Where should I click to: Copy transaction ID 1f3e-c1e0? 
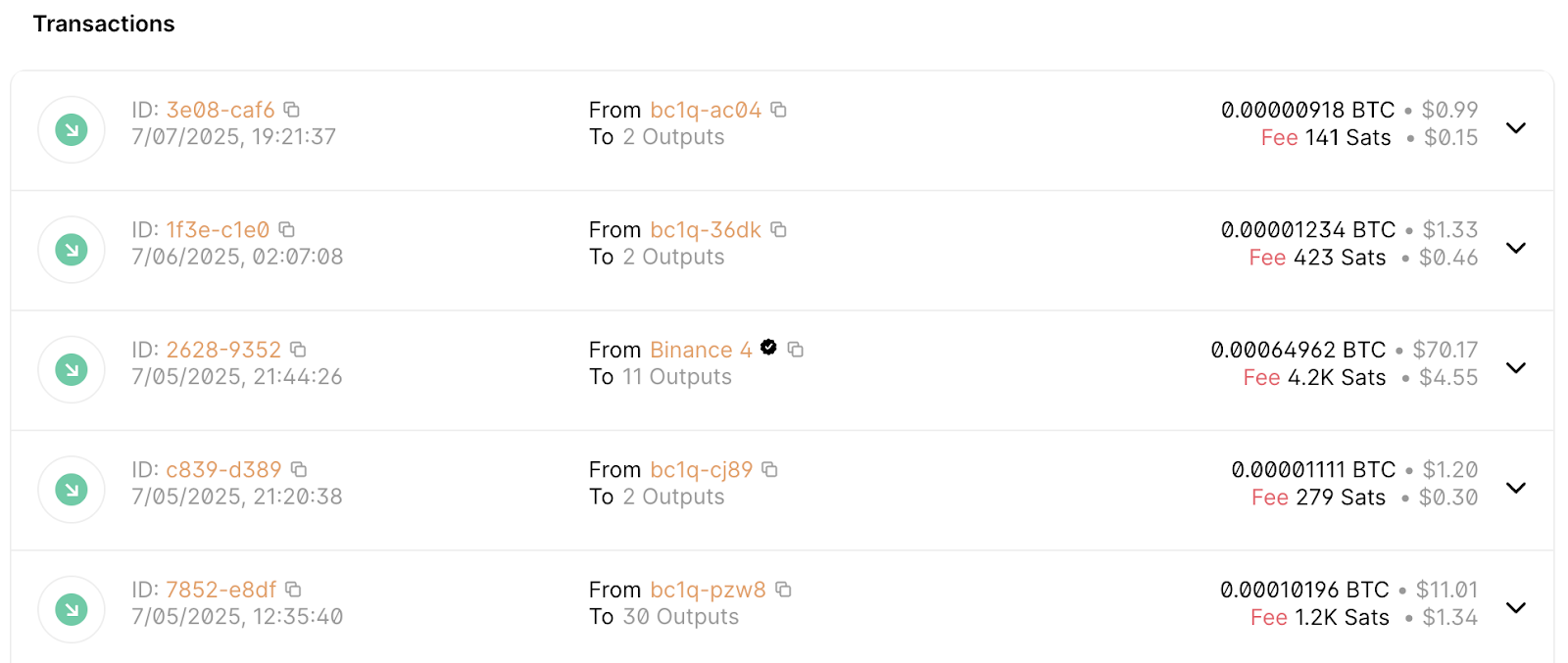click(x=286, y=229)
